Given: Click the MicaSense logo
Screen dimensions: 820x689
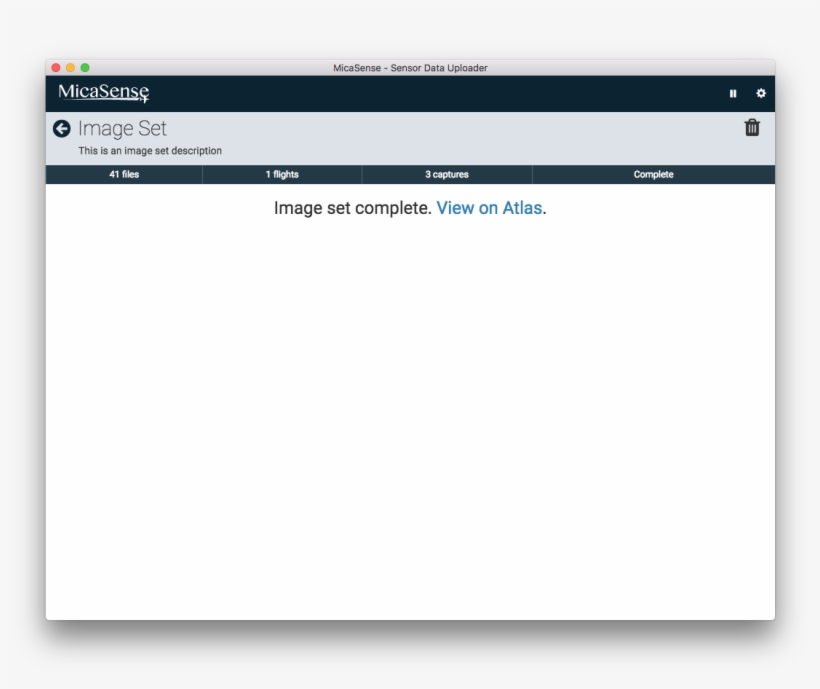Looking at the screenshot, I should click(103, 93).
